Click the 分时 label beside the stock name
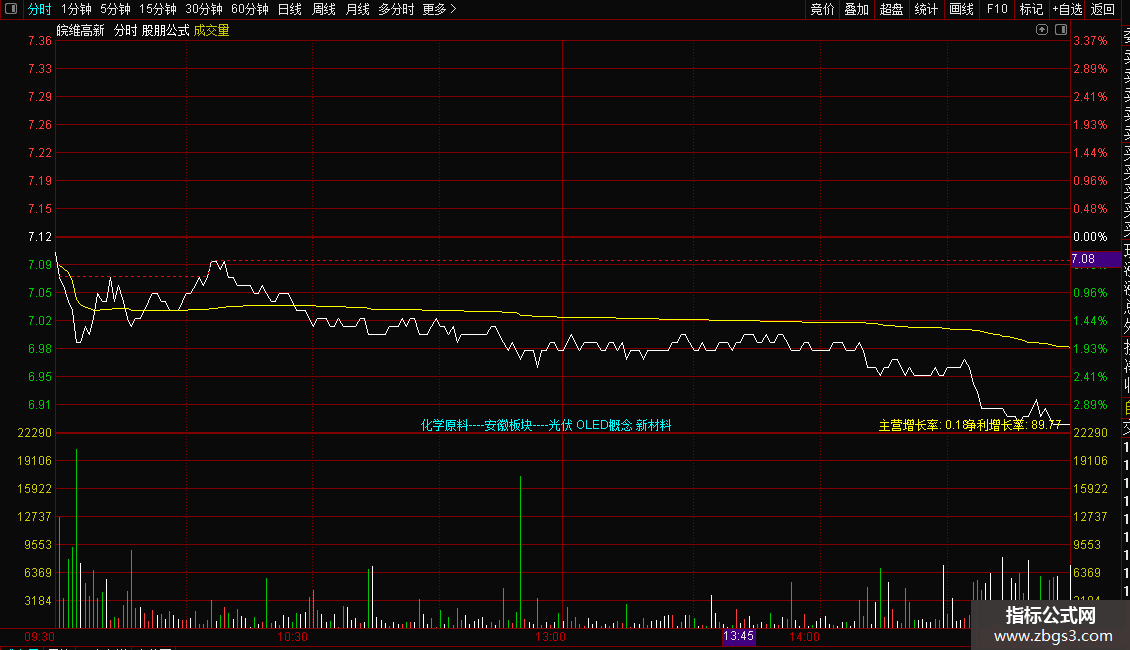The width and height of the screenshot is (1130, 650). (125, 30)
